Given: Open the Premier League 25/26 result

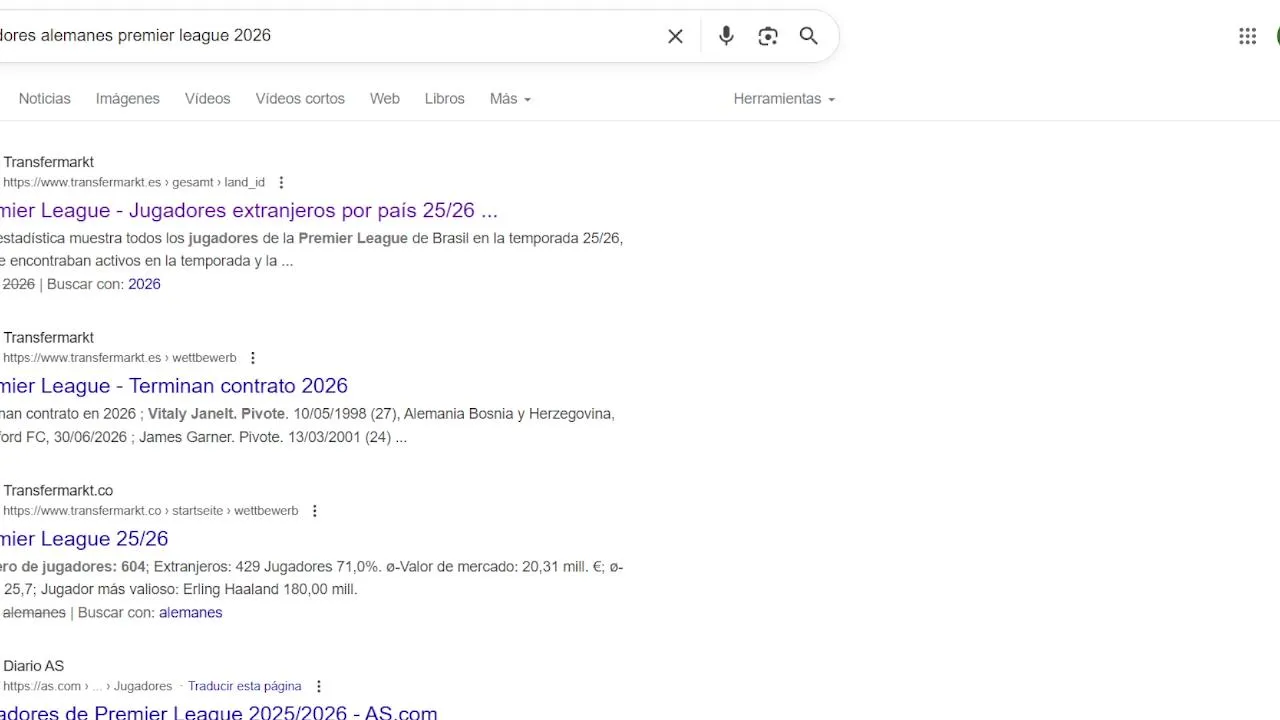Looking at the screenshot, I should (84, 539).
